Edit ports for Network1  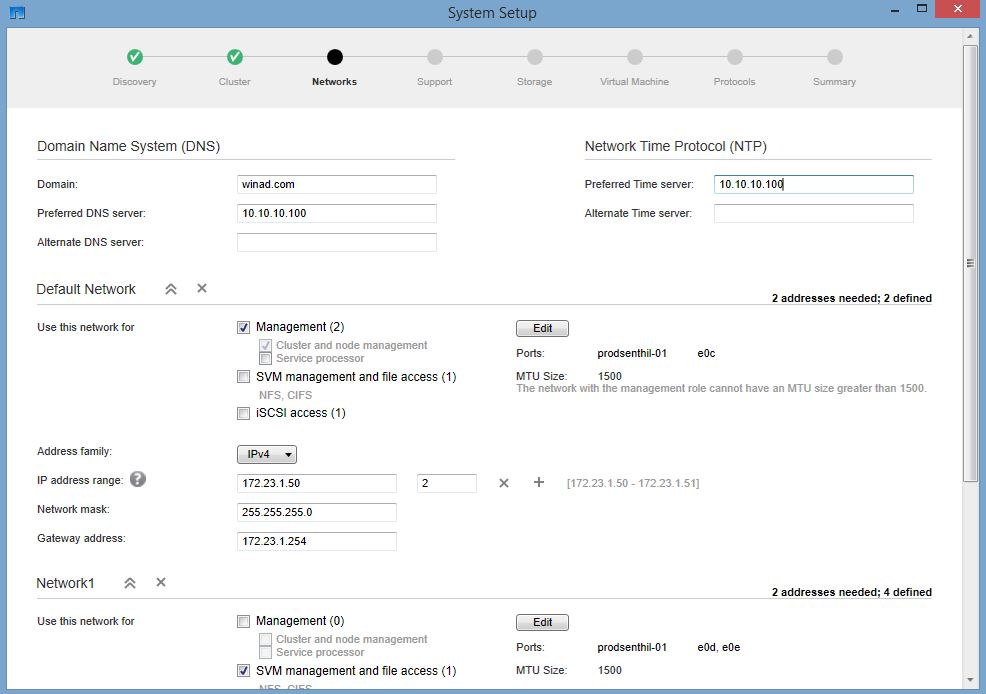(542, 621)
